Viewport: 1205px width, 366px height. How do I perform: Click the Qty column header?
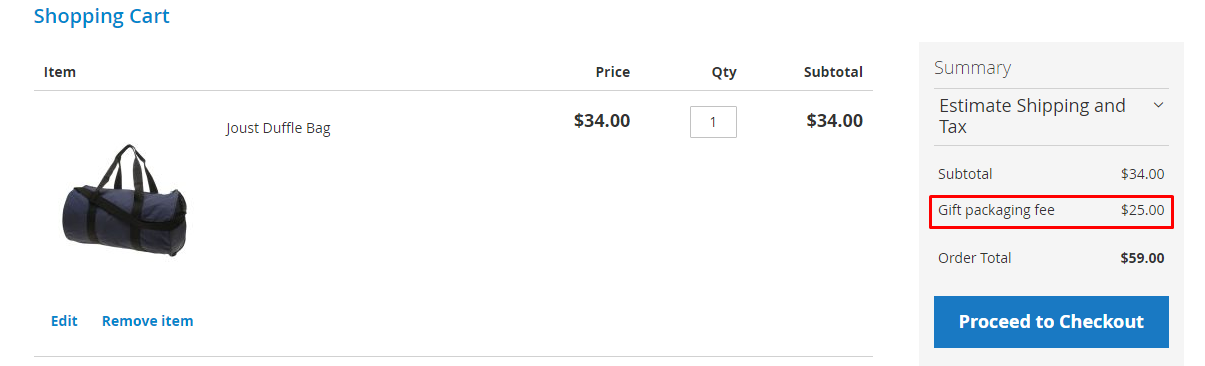click(724, 72)
